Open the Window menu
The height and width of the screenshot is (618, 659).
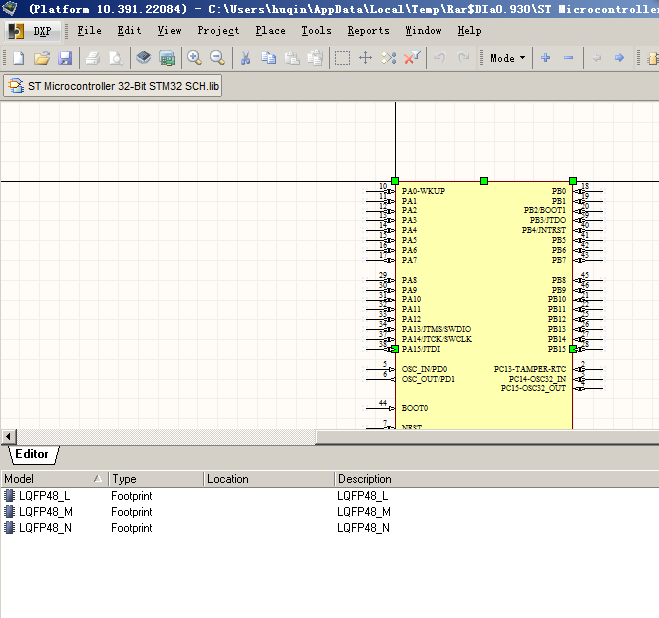point(423,31)
